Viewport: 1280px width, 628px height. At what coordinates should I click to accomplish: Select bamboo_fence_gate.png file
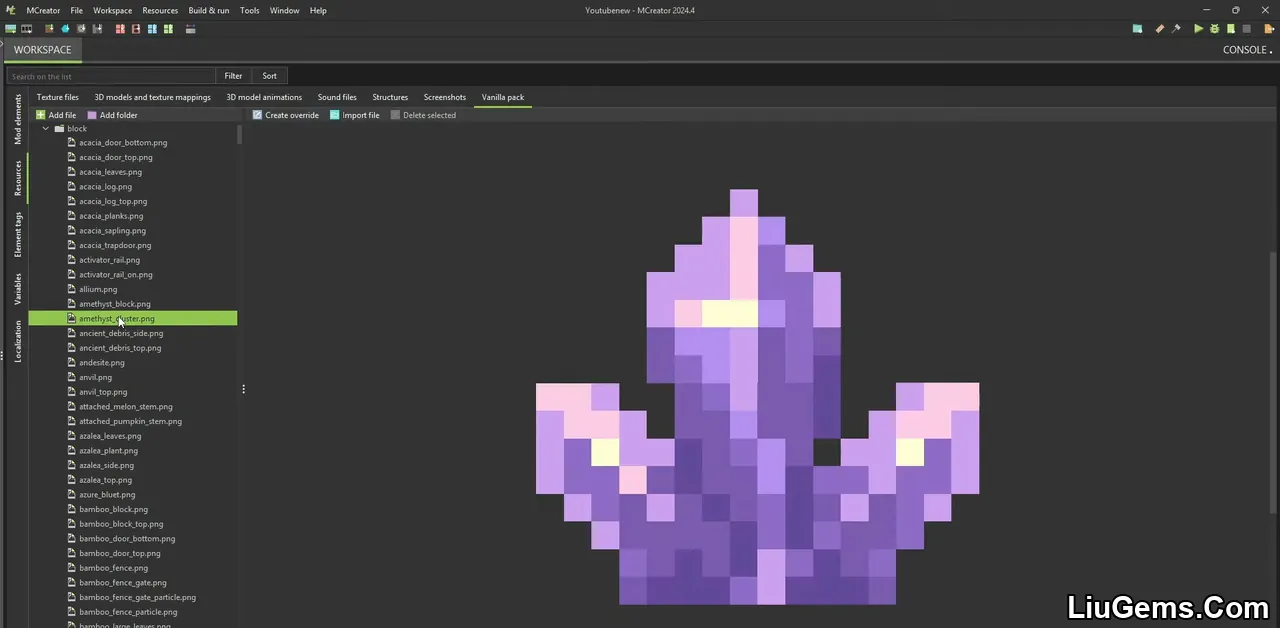click(x=123, y=583)
